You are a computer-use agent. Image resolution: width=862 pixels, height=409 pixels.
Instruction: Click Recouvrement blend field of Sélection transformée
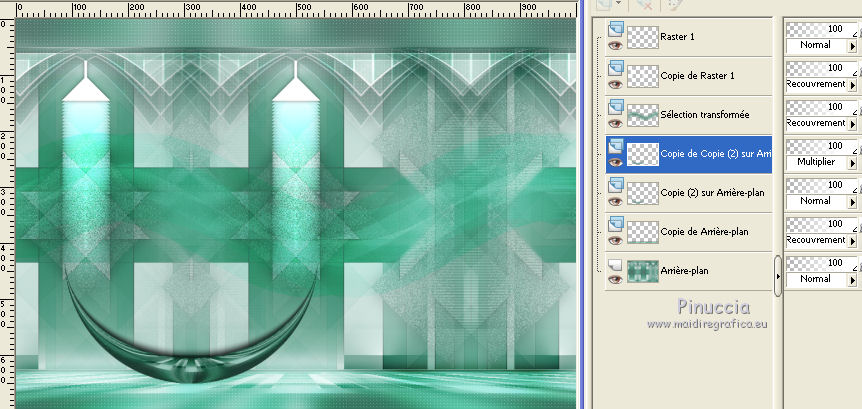click(817, 124)
